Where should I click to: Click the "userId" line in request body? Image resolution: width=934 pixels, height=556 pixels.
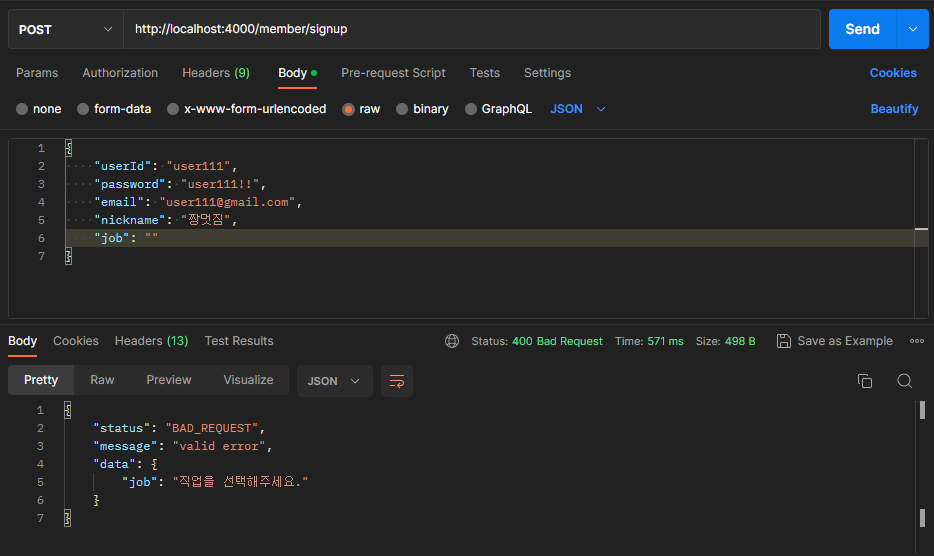pos(166,166)
